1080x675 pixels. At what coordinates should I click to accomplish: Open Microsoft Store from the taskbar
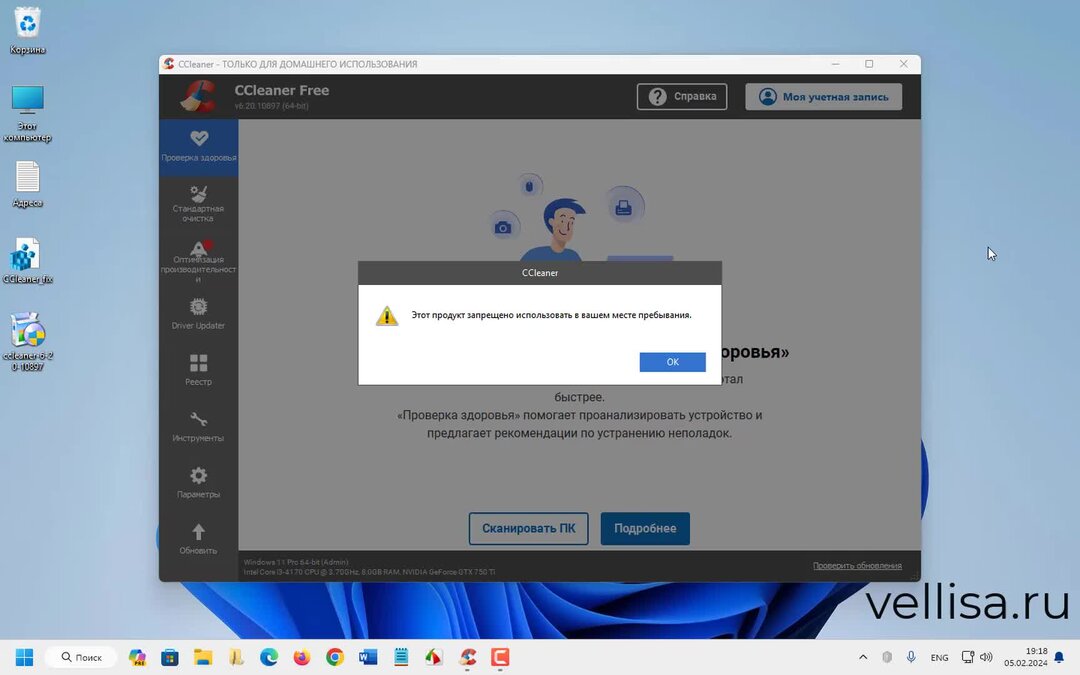(x=169, y=657)
